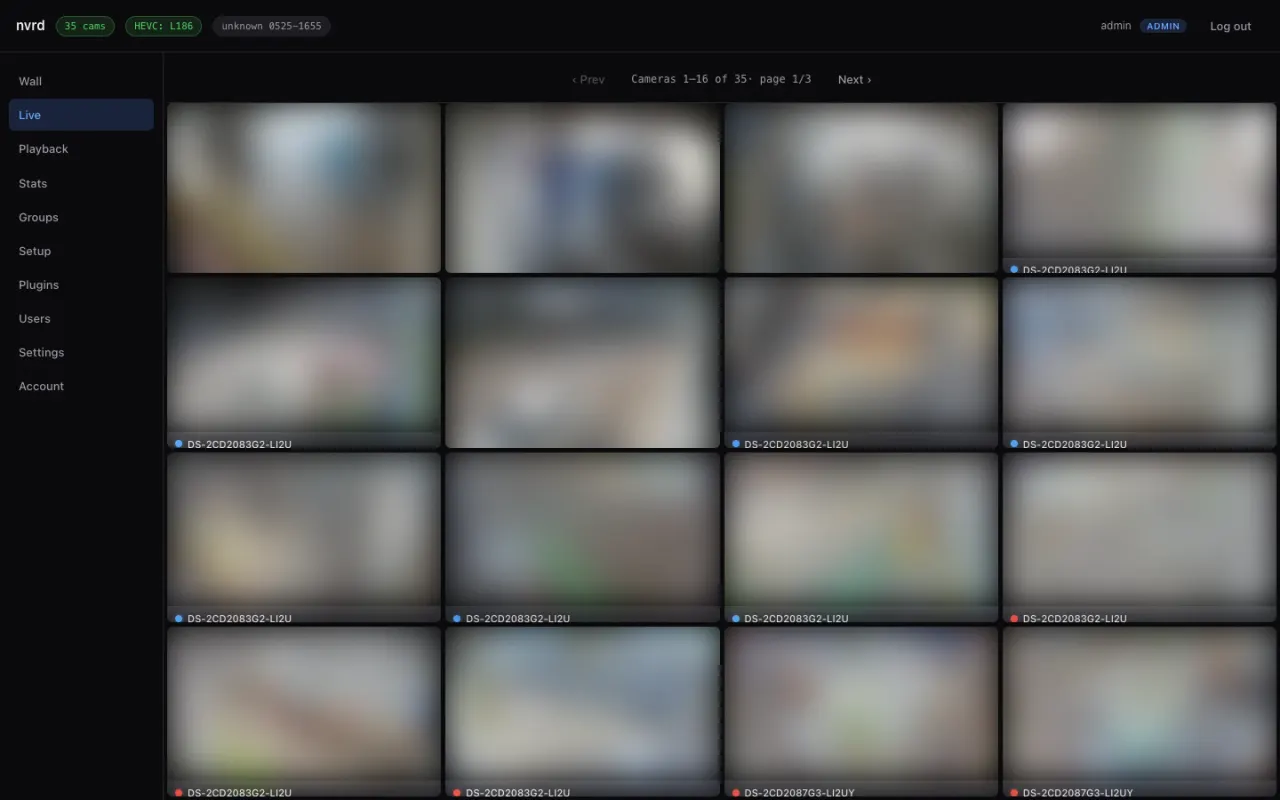This screenshot has height=800, width=1280.
Task: Go to the Next cameras page
Action: [x=854, y=80]
